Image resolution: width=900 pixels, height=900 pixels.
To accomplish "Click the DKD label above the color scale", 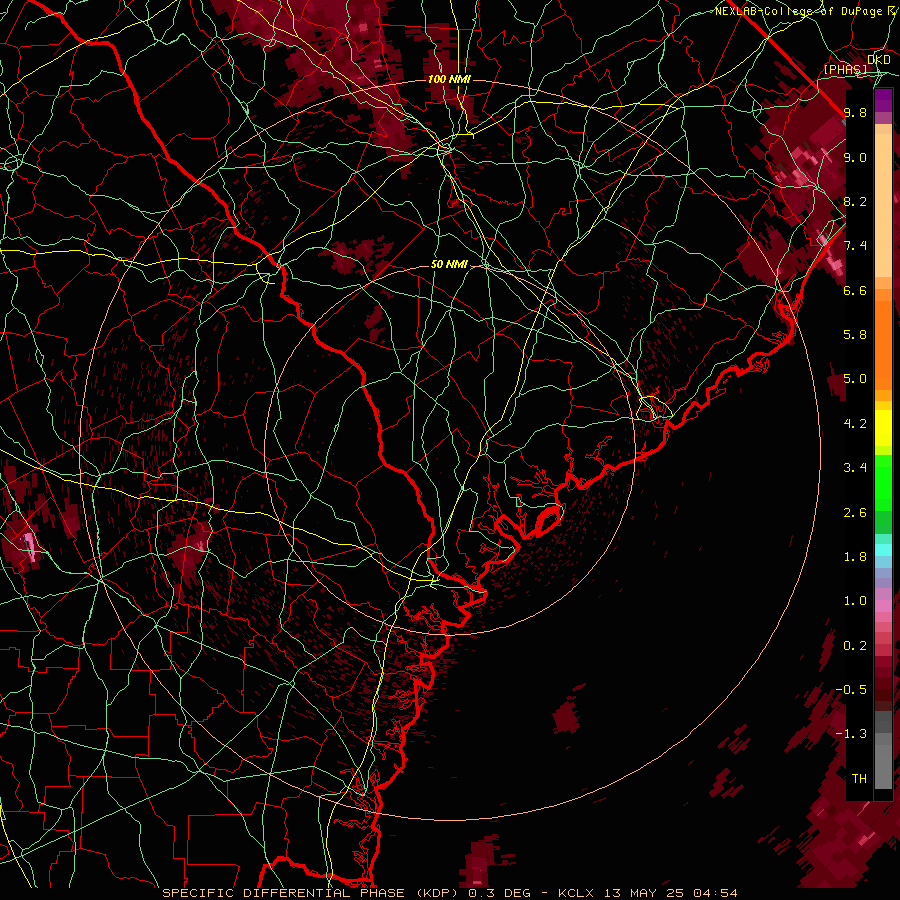I will click(878, 60).
